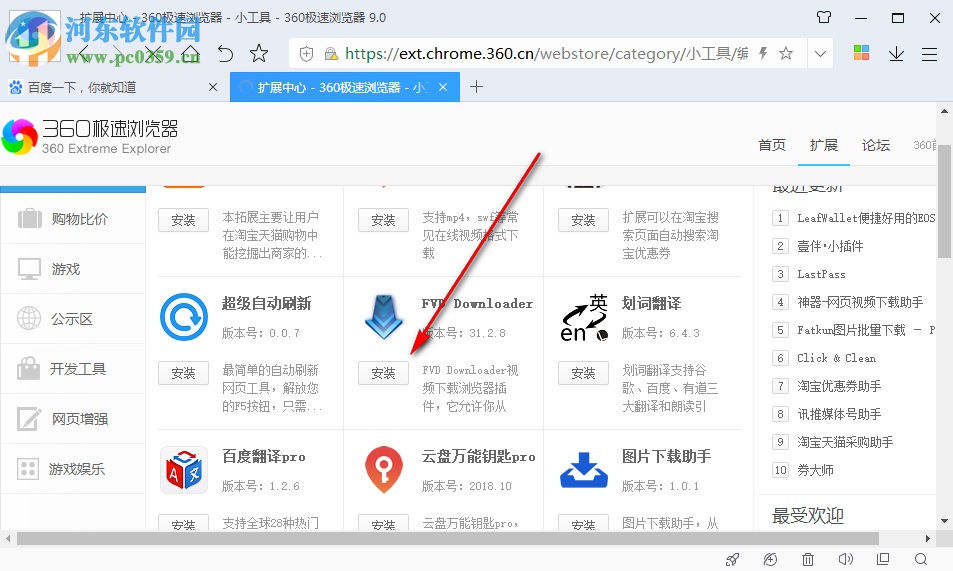Click the 超级自动刷新 extension icon
953x571 pixels.
click(x=184, y=317)
